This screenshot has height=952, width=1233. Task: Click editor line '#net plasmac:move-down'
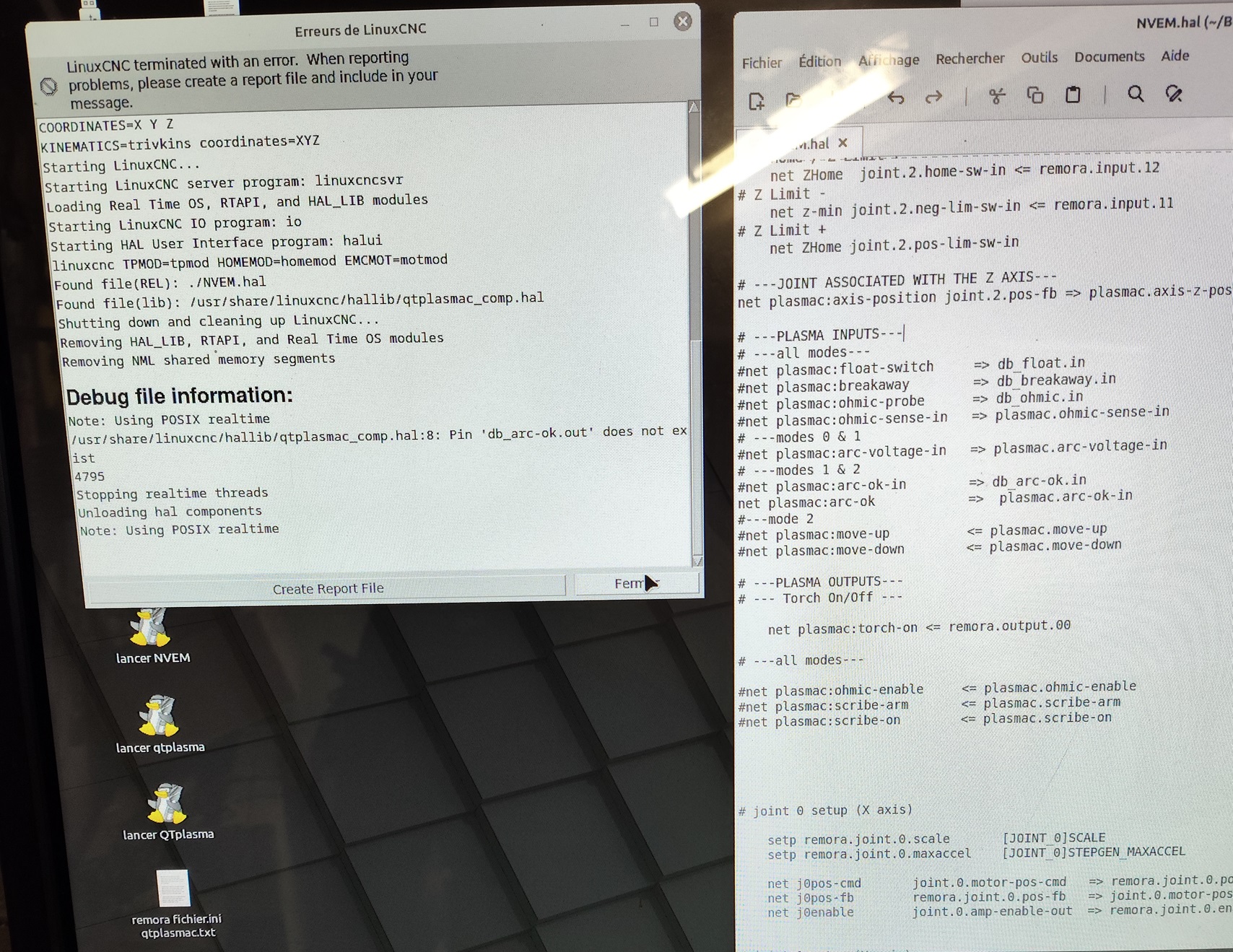930,548
